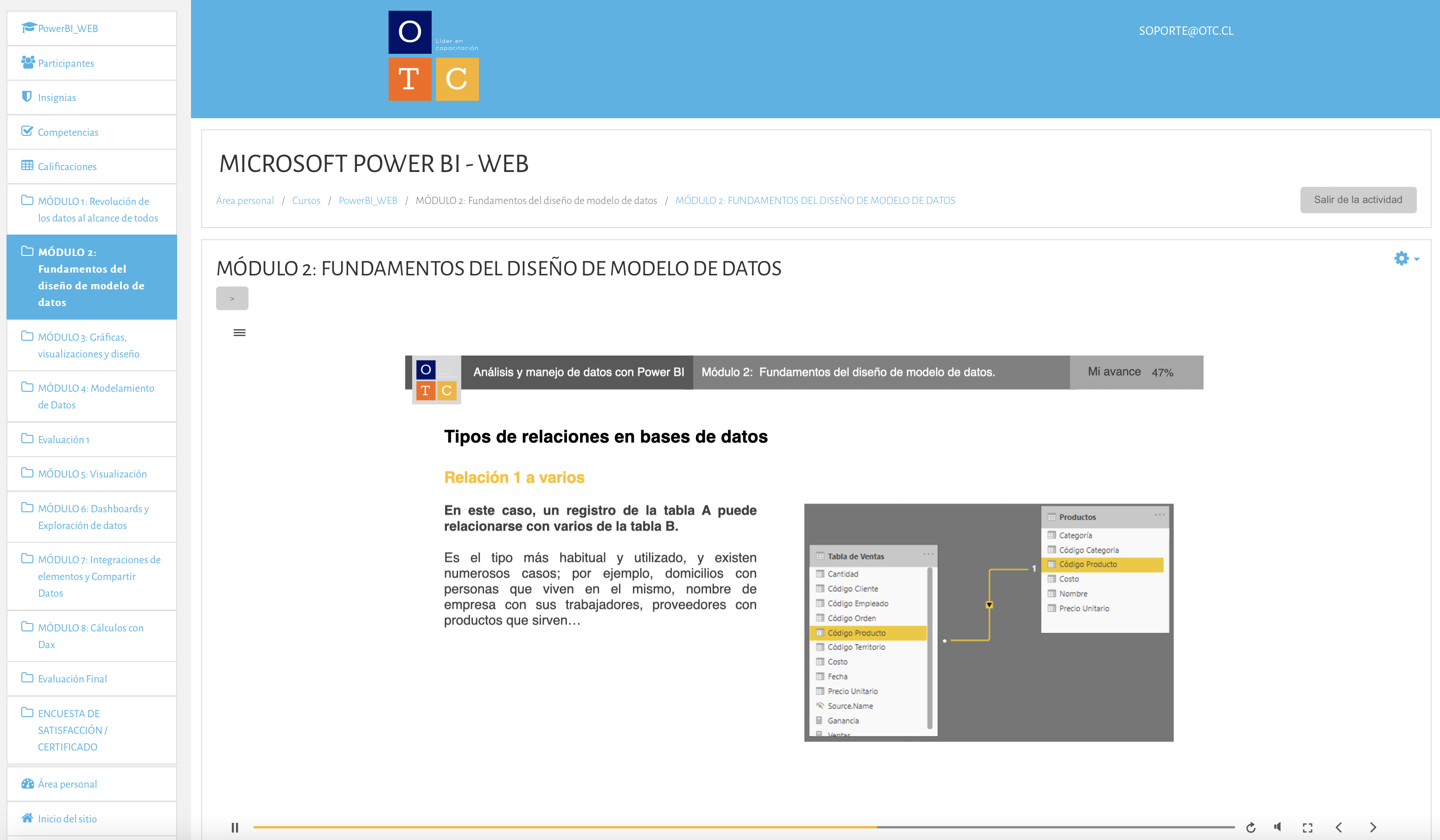Click the slide title Tipos de relaciones
The image size is (1440, 840).
pyautogui.click(x=605, y=436)
